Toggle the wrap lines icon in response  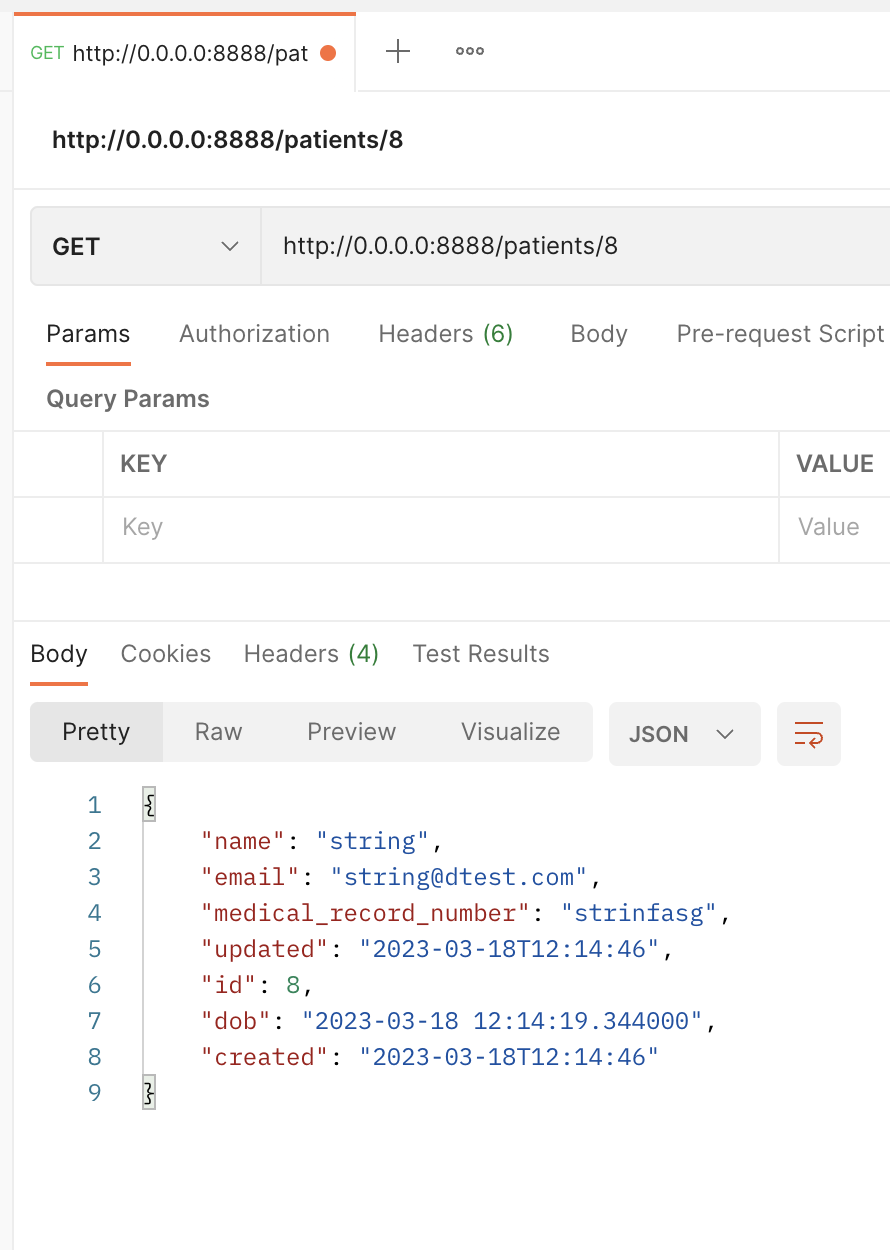pyautogui.click(x=808, y=734)
